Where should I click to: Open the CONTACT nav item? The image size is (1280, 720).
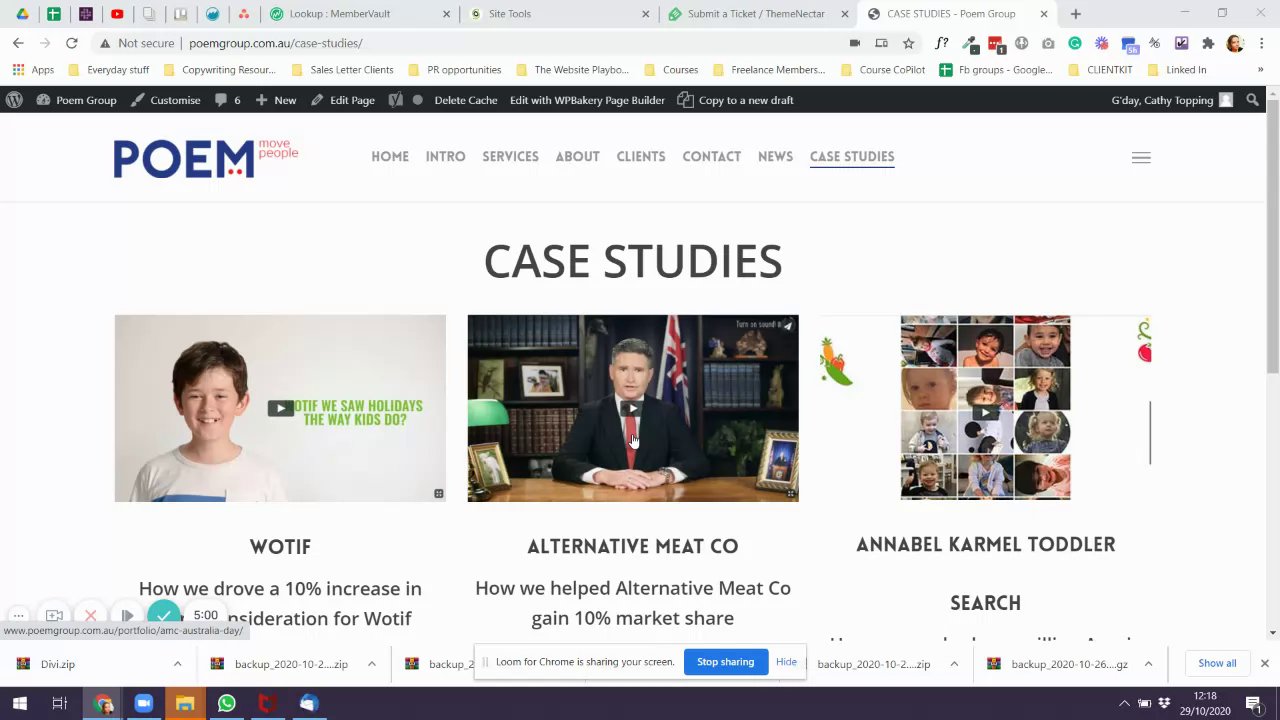(x=711, y=157)
